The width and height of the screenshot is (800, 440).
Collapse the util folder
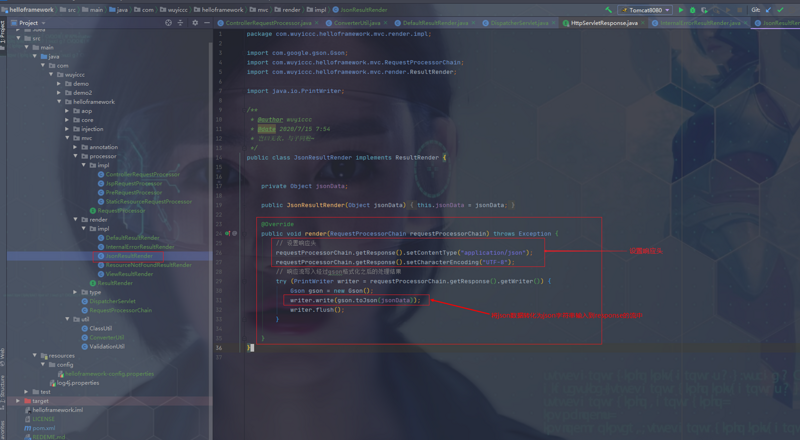(67, 319)
